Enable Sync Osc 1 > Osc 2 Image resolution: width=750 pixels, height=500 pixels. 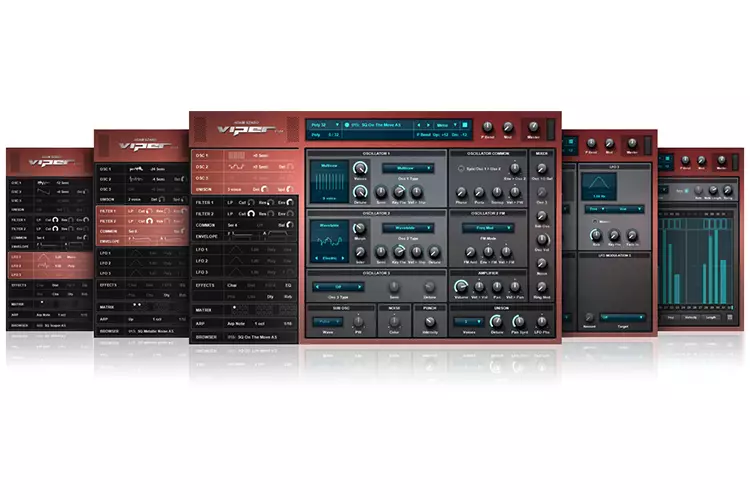click(x=461, y=169)
